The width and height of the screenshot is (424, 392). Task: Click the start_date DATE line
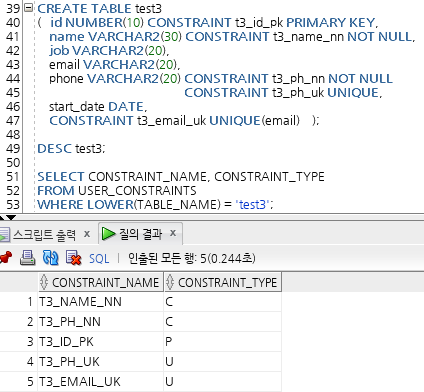coord(98,107)
